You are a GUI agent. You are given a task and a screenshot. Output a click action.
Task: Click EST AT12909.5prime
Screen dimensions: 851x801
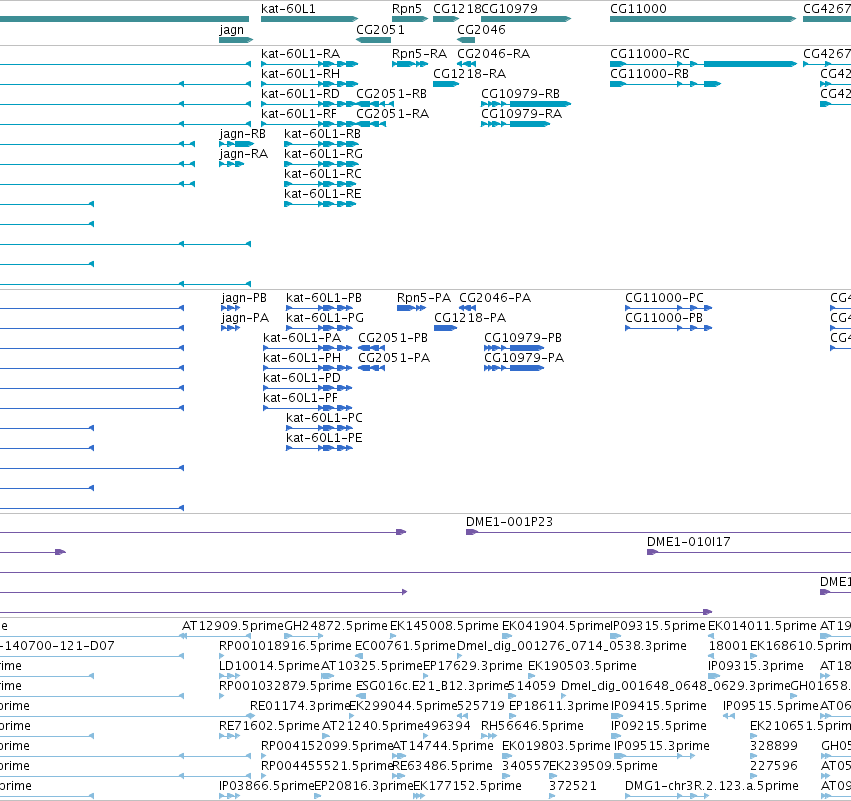233,626
